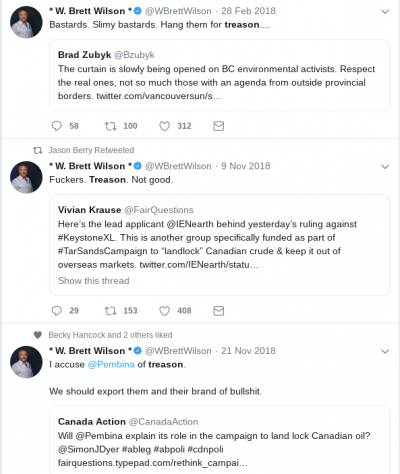This screenshot has width=400, height=474.
Task: Send 28 Feb tweet via direct message
Action: (x=219, y=126)
